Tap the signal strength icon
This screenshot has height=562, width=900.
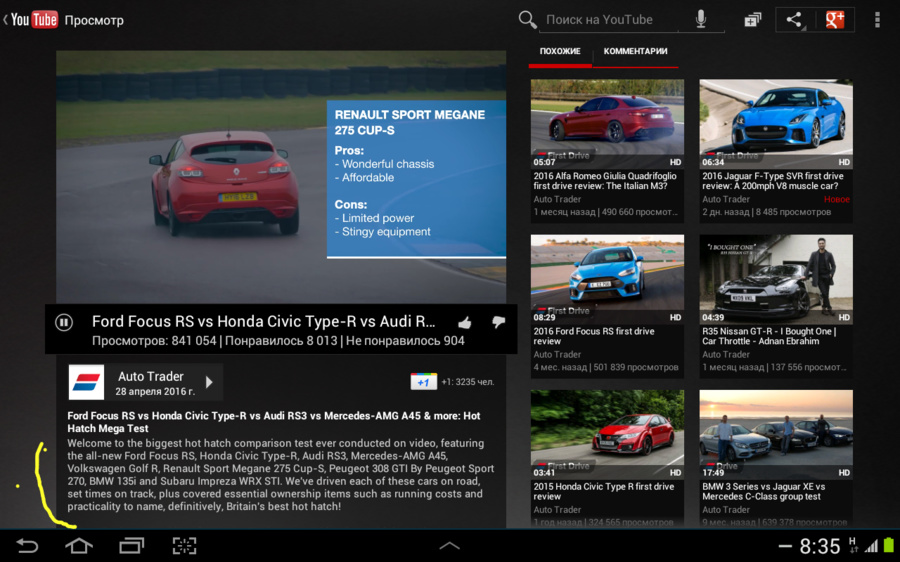871,546
